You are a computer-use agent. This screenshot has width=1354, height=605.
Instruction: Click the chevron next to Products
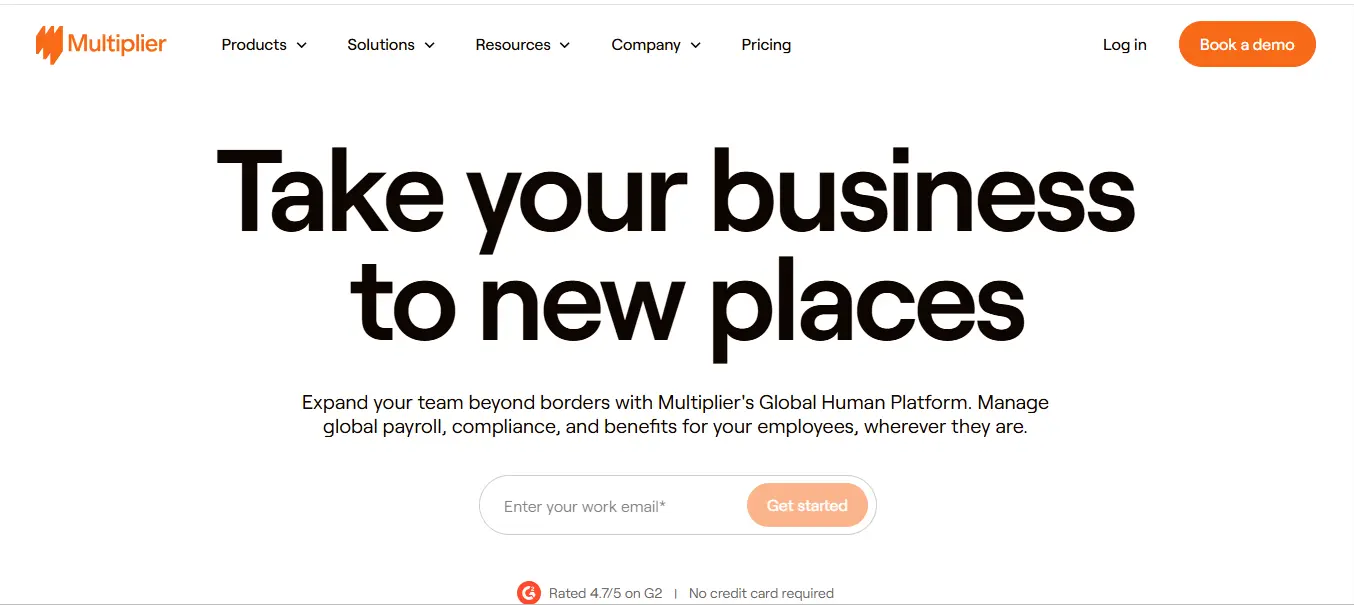pos(301,45)
